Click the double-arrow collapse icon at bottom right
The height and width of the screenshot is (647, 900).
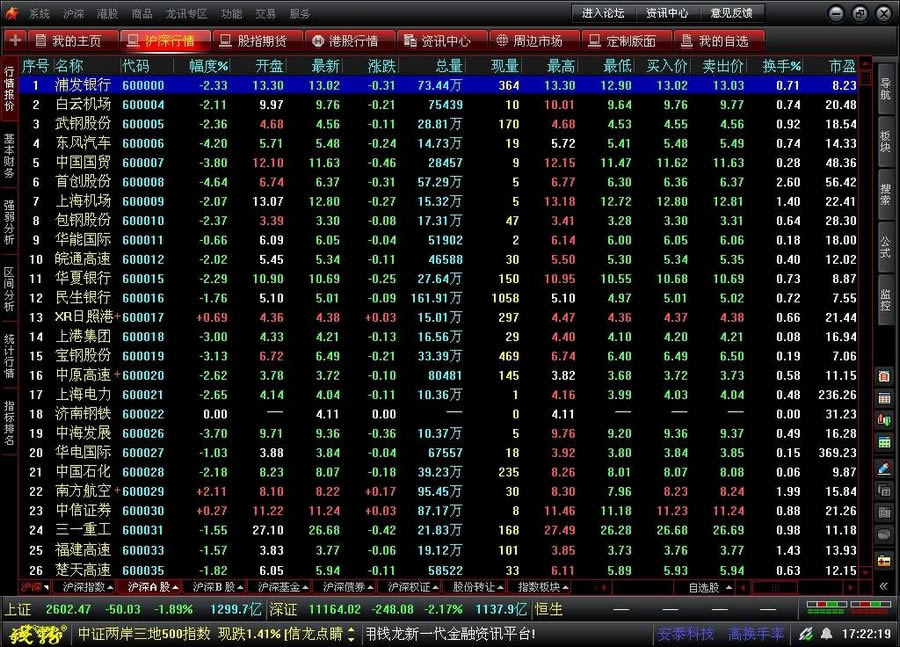pos(884,586)
